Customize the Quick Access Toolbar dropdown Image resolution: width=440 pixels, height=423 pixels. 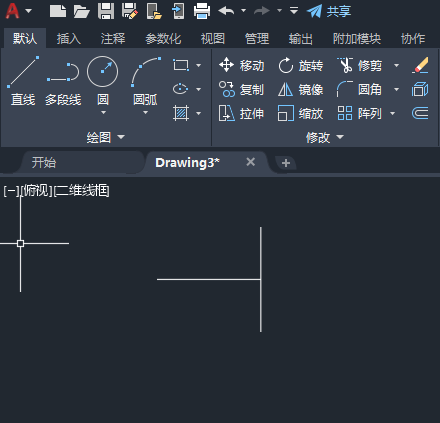294,11
